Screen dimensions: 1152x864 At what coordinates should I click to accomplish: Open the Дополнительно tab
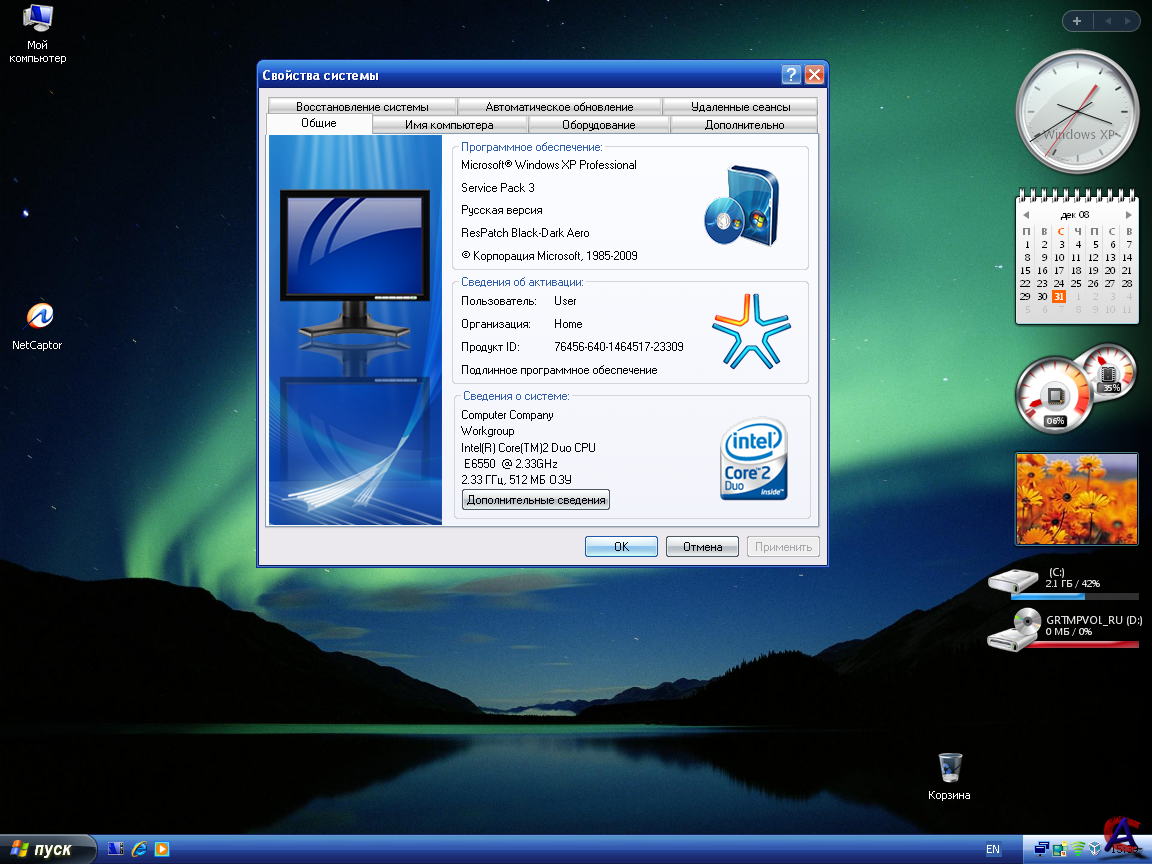pos(744,125)
